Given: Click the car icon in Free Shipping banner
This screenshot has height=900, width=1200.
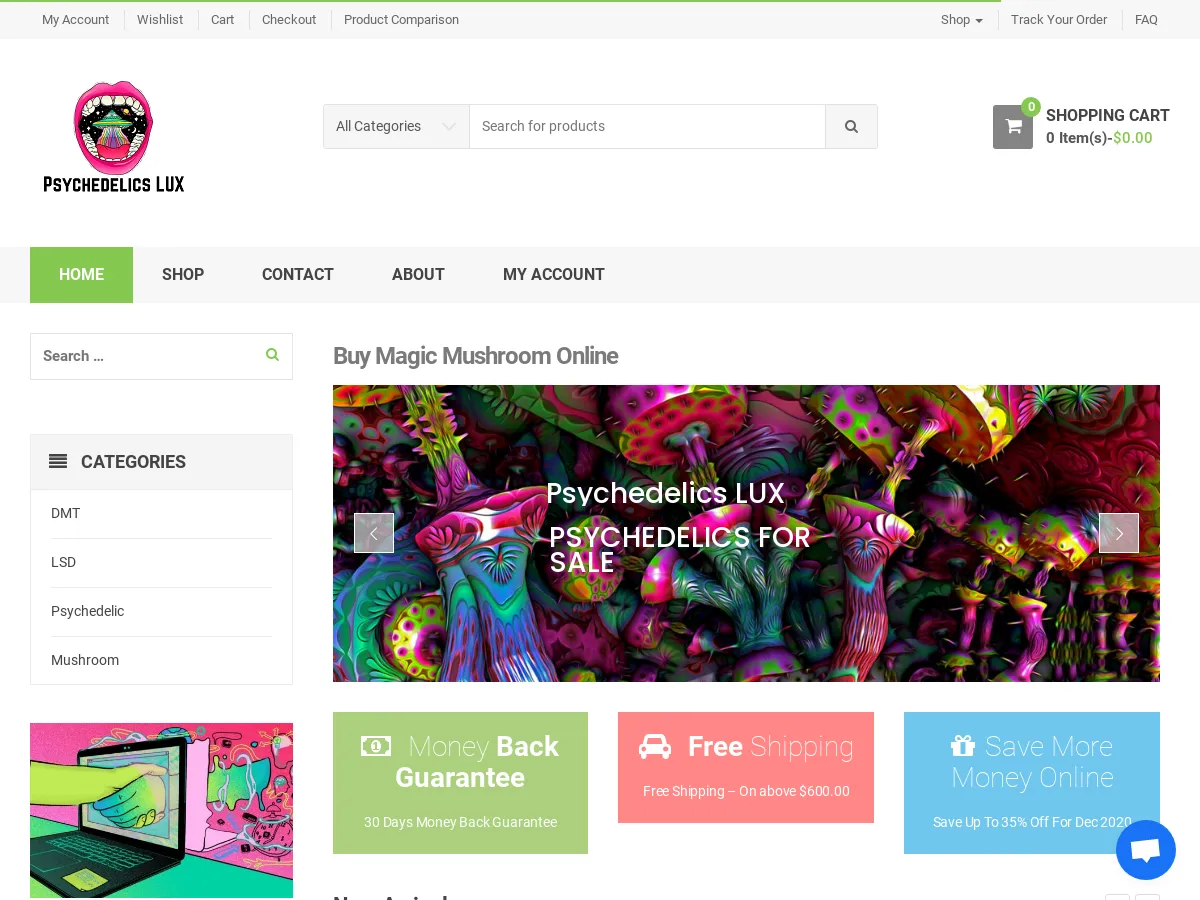Looking at the screenshot, I should (655, 746).
